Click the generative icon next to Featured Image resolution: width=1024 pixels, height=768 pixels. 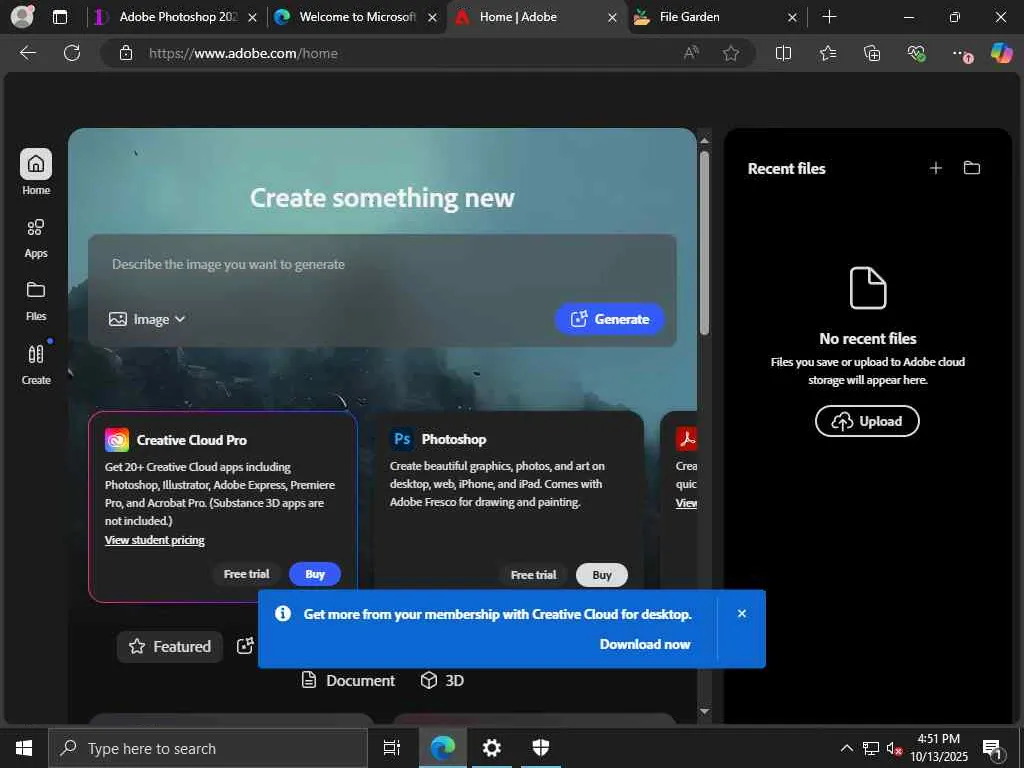245,646
